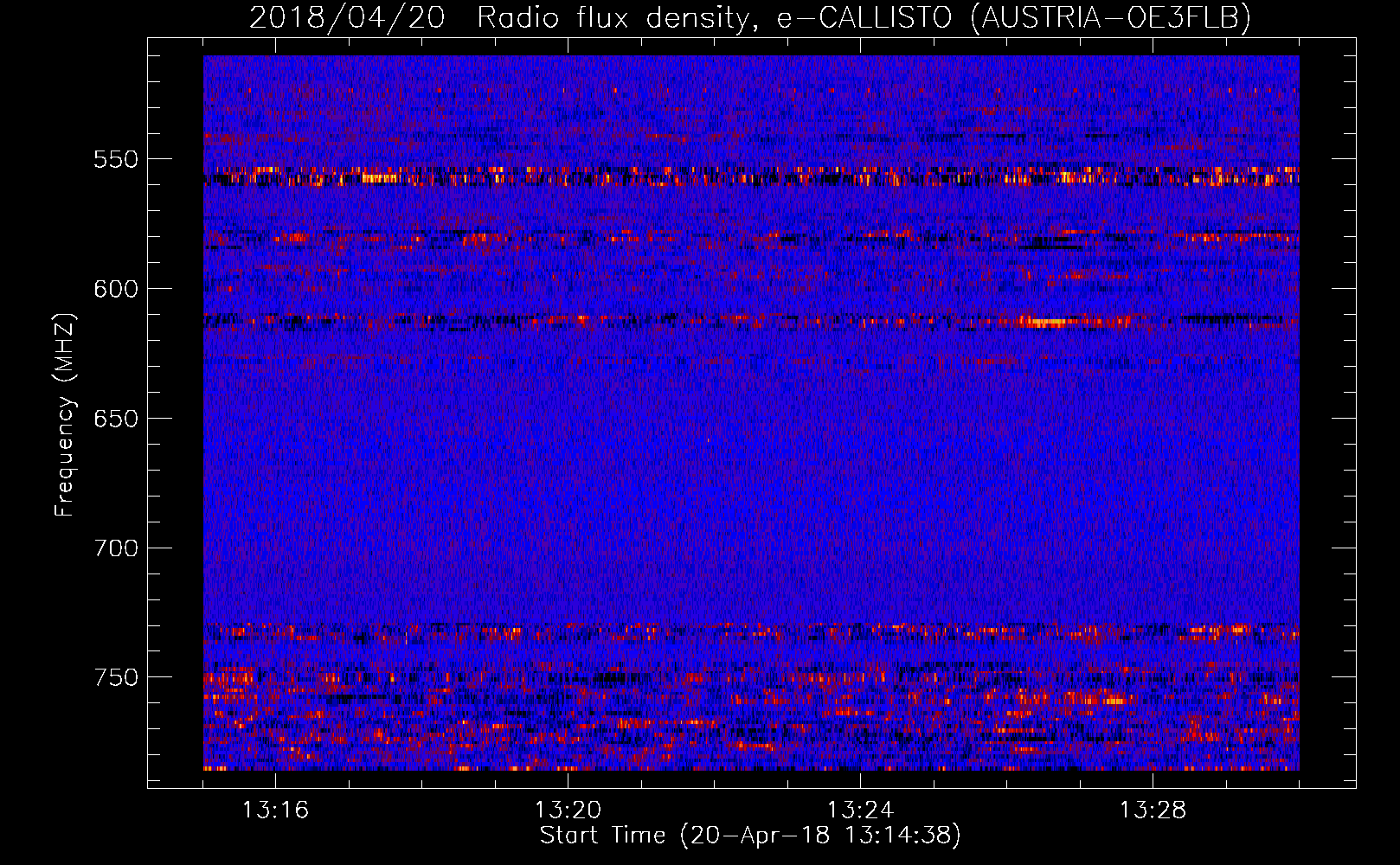1400x865 pixels.
Task: Select the 13:28 time tick label
Action: (x=1153, y=810)
